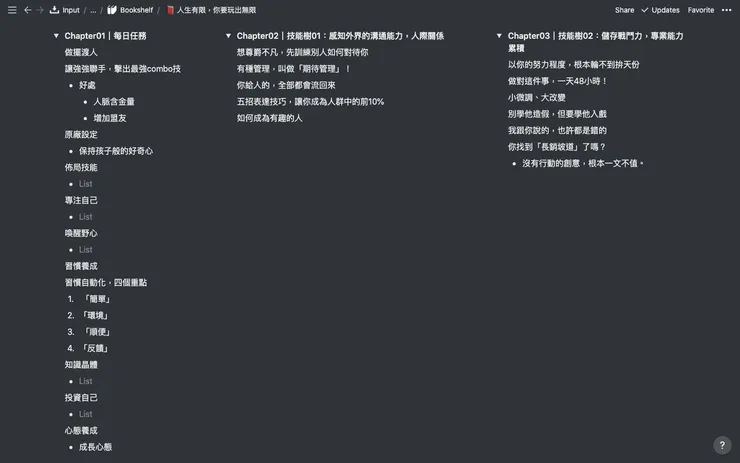Collapse the Chapter01 toggle triangle
740x463 pixels.
tap(56, 36)
